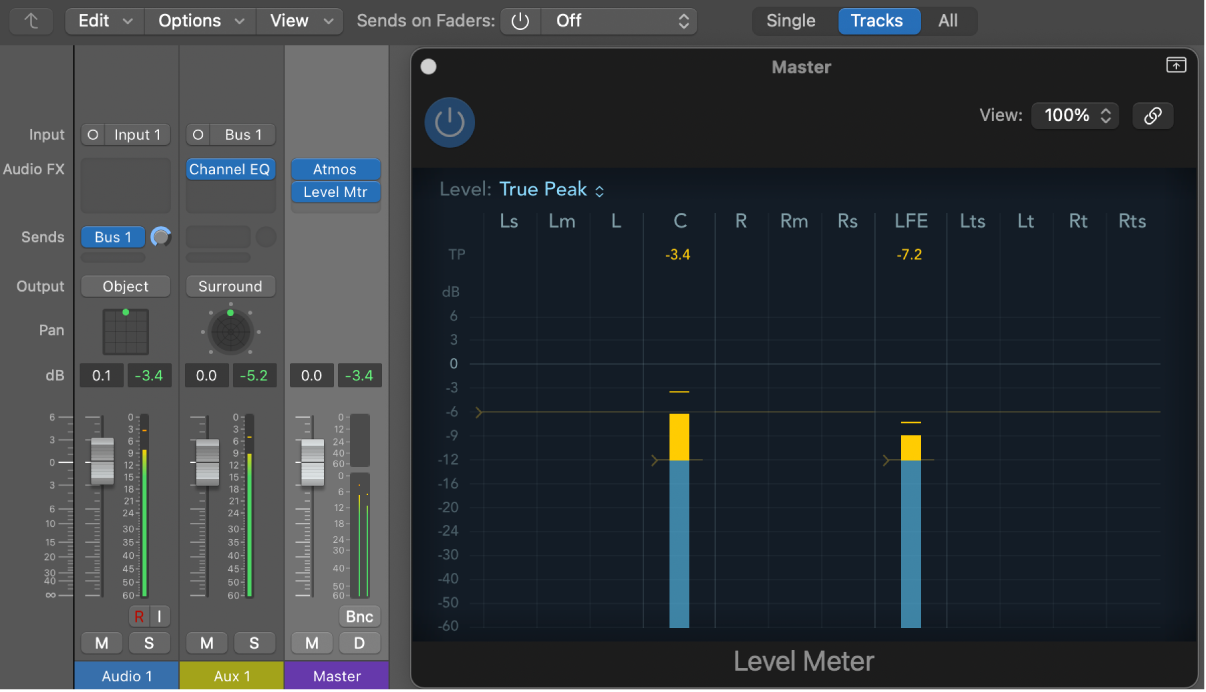The image size is (1206, 692).
Task: Click the Bus 1 send level knob
Action: [160, 237]
